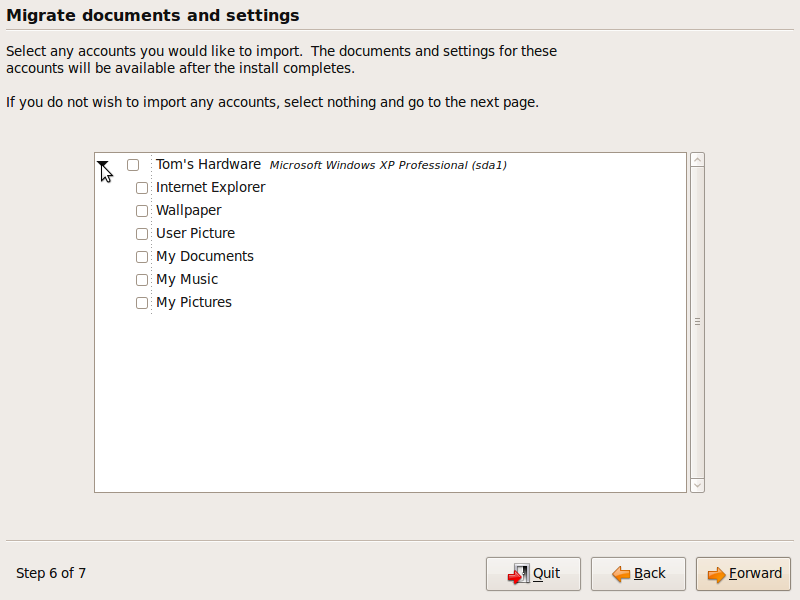Check the Internet Explorer import option
The image size is (800, 600).
point(142,187)
